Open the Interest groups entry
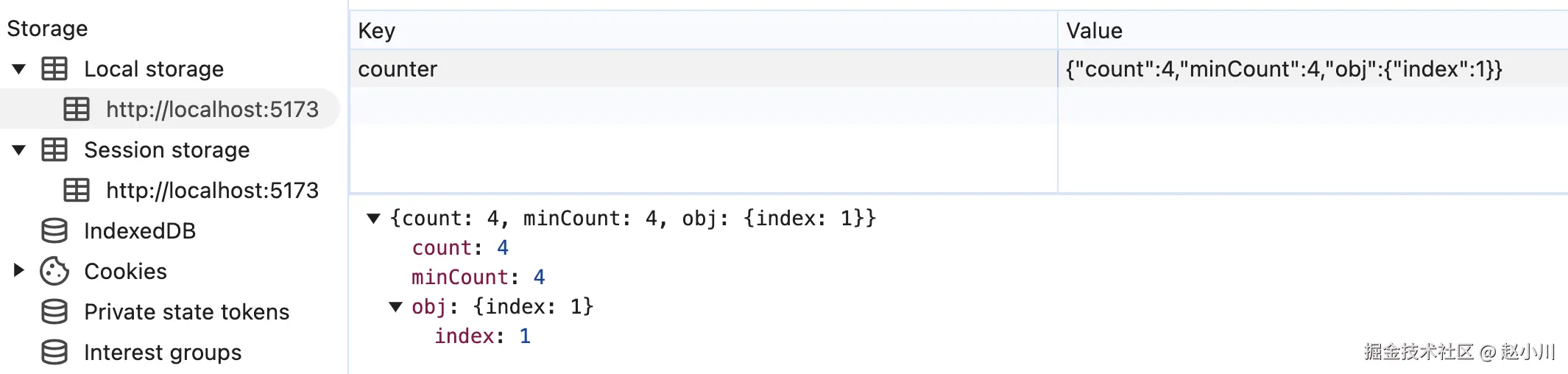This screenshot has width=1568, height=374. coord(163,352)
